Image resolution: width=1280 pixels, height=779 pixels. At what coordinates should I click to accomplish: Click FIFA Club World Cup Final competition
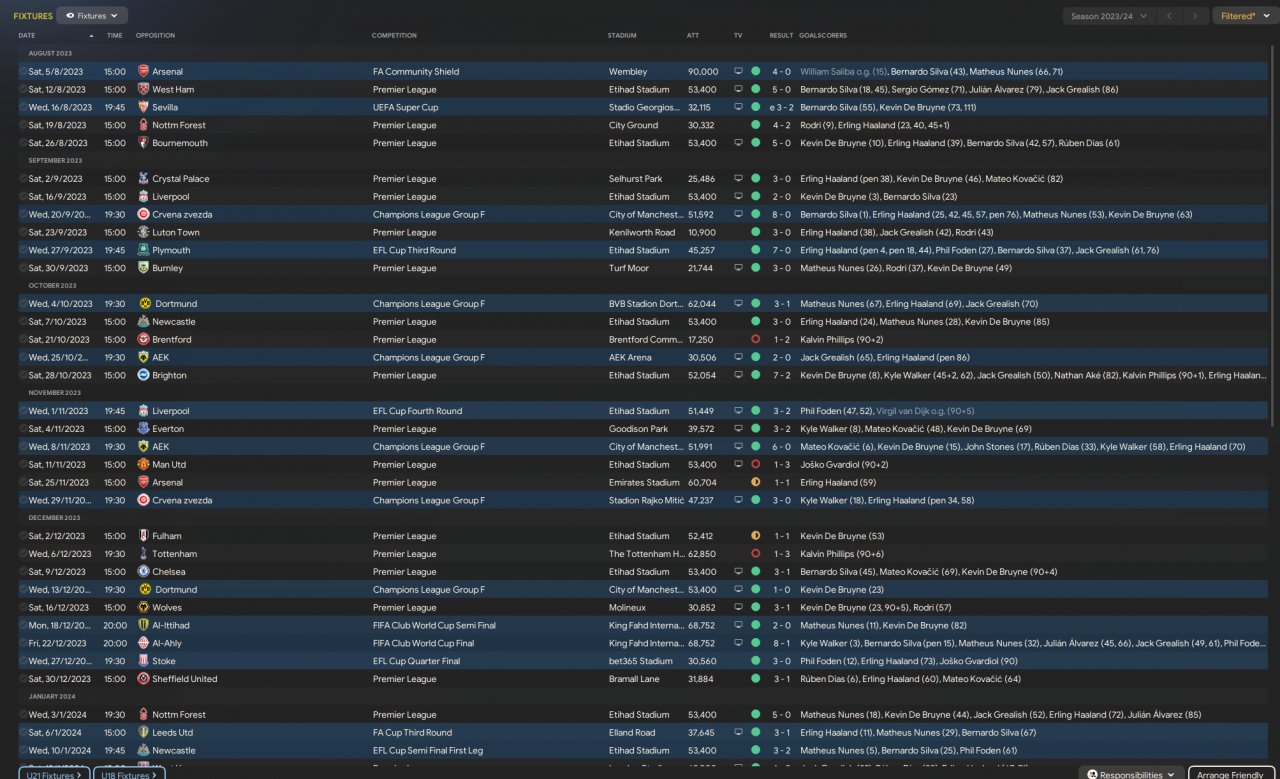422,644
